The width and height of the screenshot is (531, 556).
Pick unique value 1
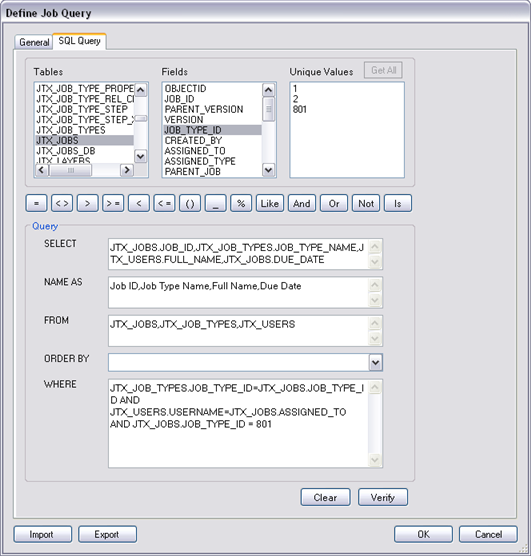(x=295, y=89)
